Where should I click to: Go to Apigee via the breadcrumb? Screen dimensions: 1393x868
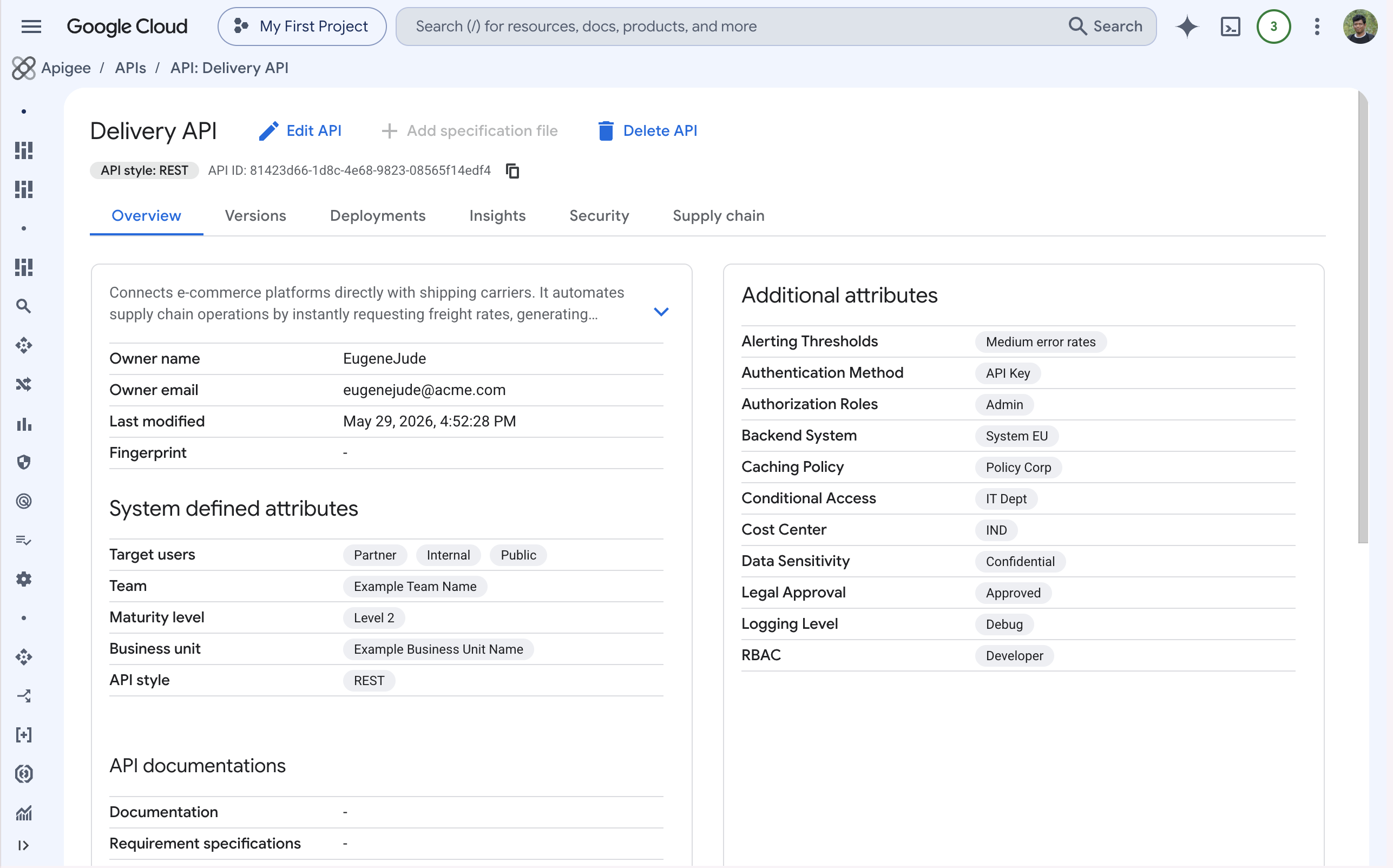click(x=66, y=68)
